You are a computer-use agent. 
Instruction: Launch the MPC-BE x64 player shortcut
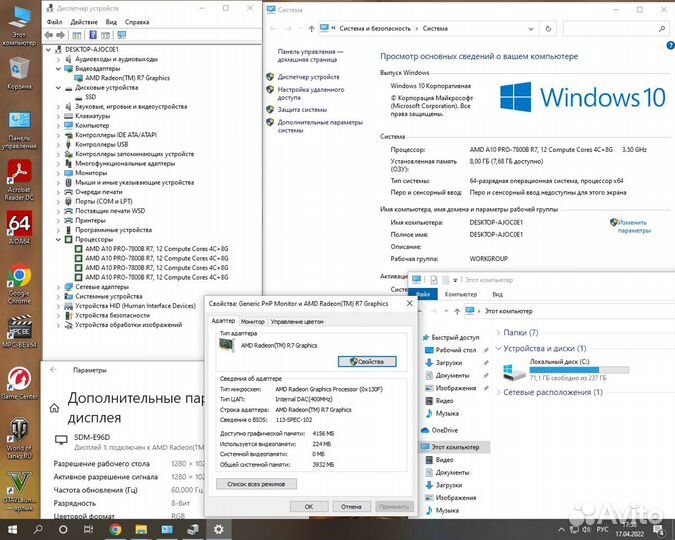[19, 332]
